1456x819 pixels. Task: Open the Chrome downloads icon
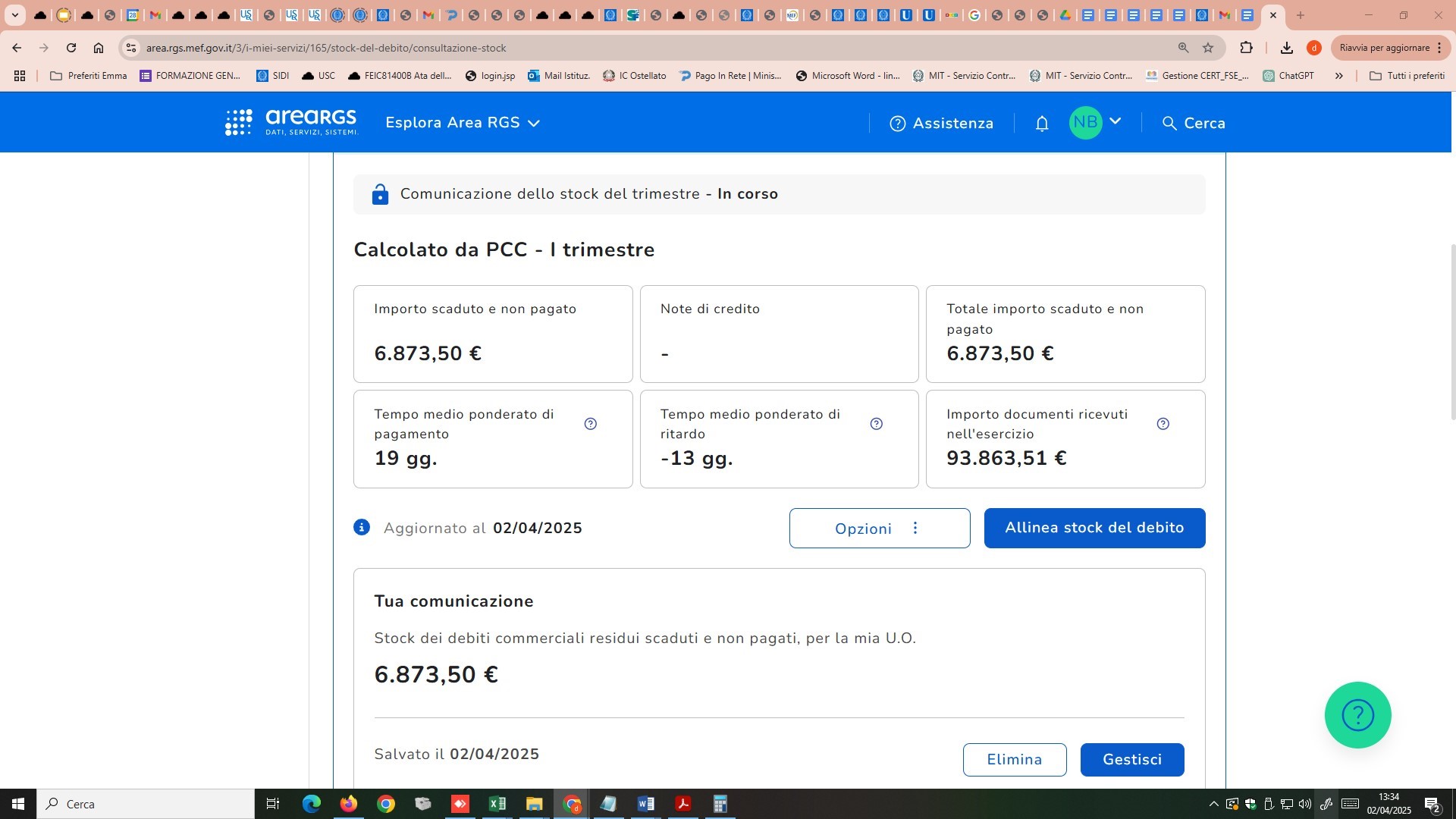(x=1287, y=48)
